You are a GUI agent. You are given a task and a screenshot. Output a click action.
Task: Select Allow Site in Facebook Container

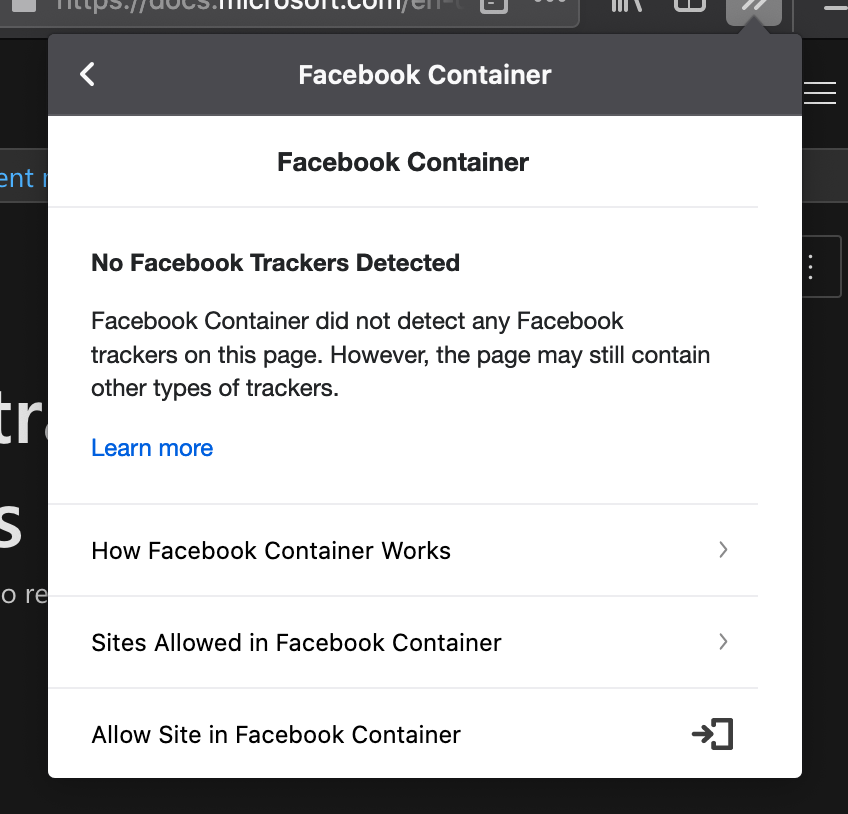coord(275,734)
